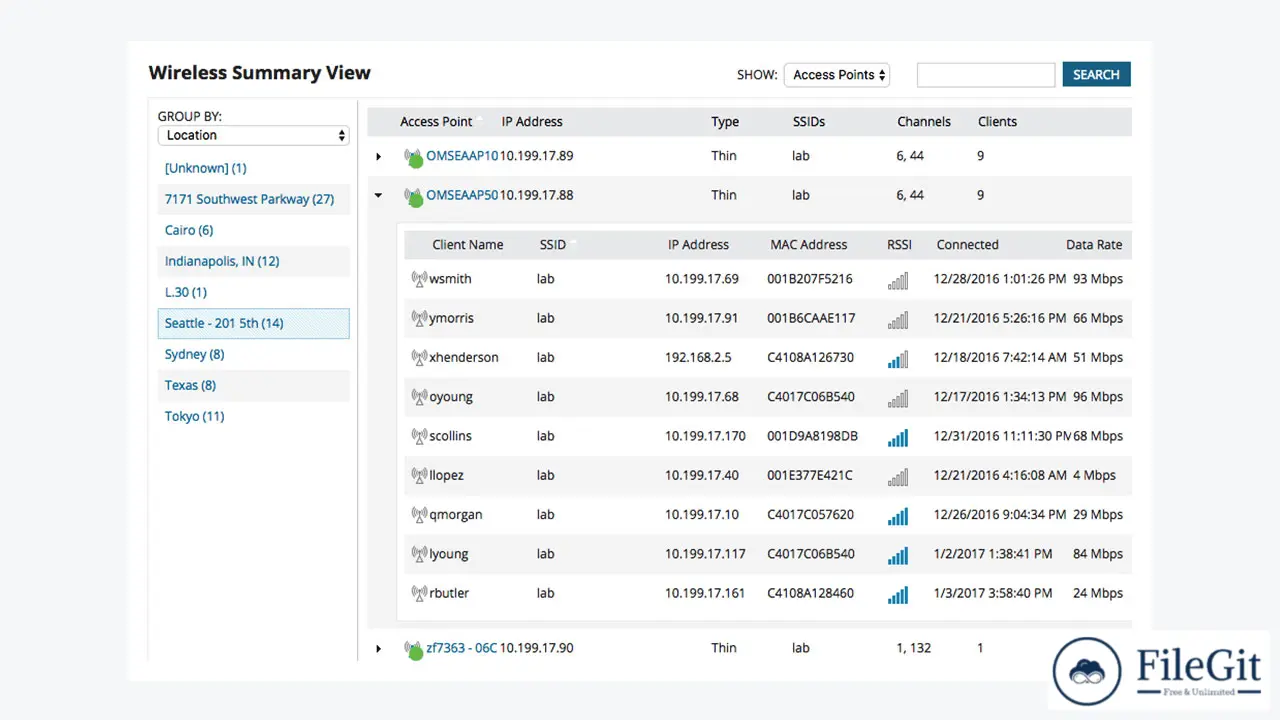This screenshot has height=720, width=1280.
Task: Click the RSSI signal bars for oyoung
Action: click(898, 398)
